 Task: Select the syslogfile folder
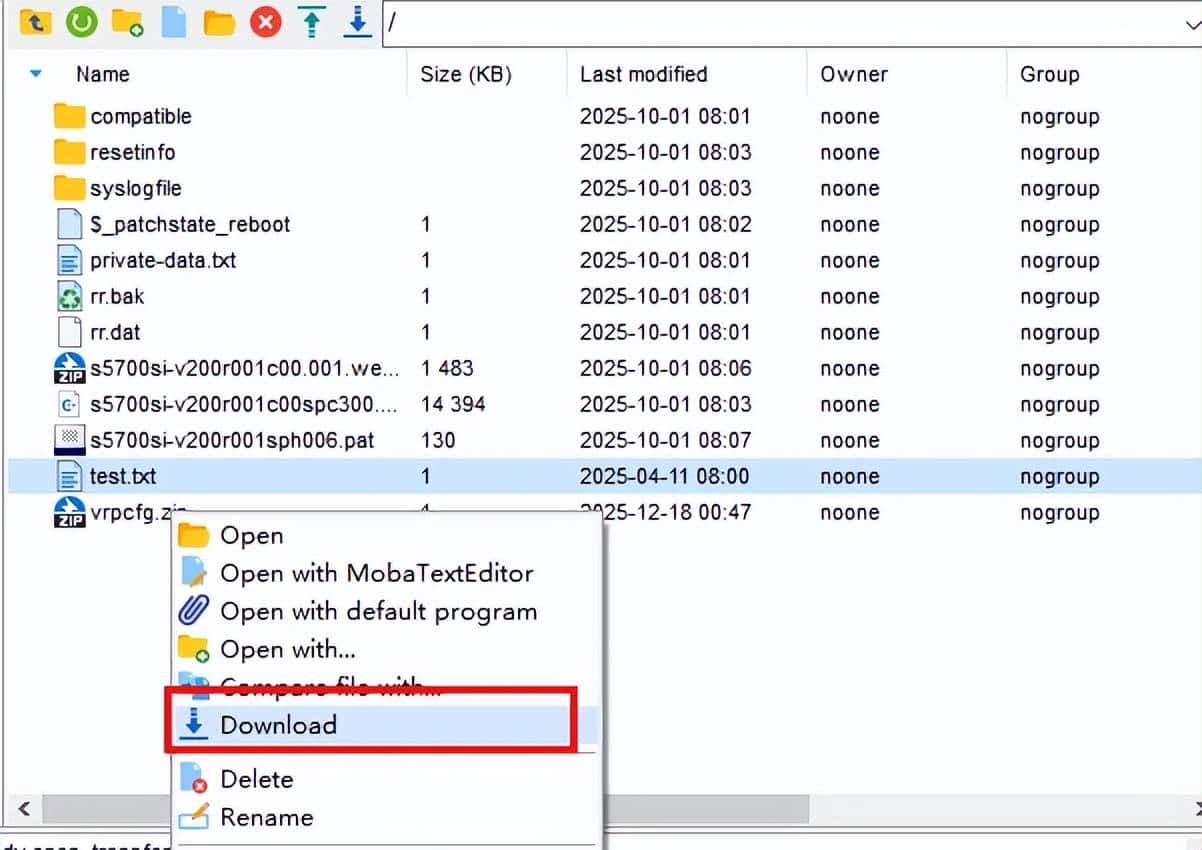135,188
